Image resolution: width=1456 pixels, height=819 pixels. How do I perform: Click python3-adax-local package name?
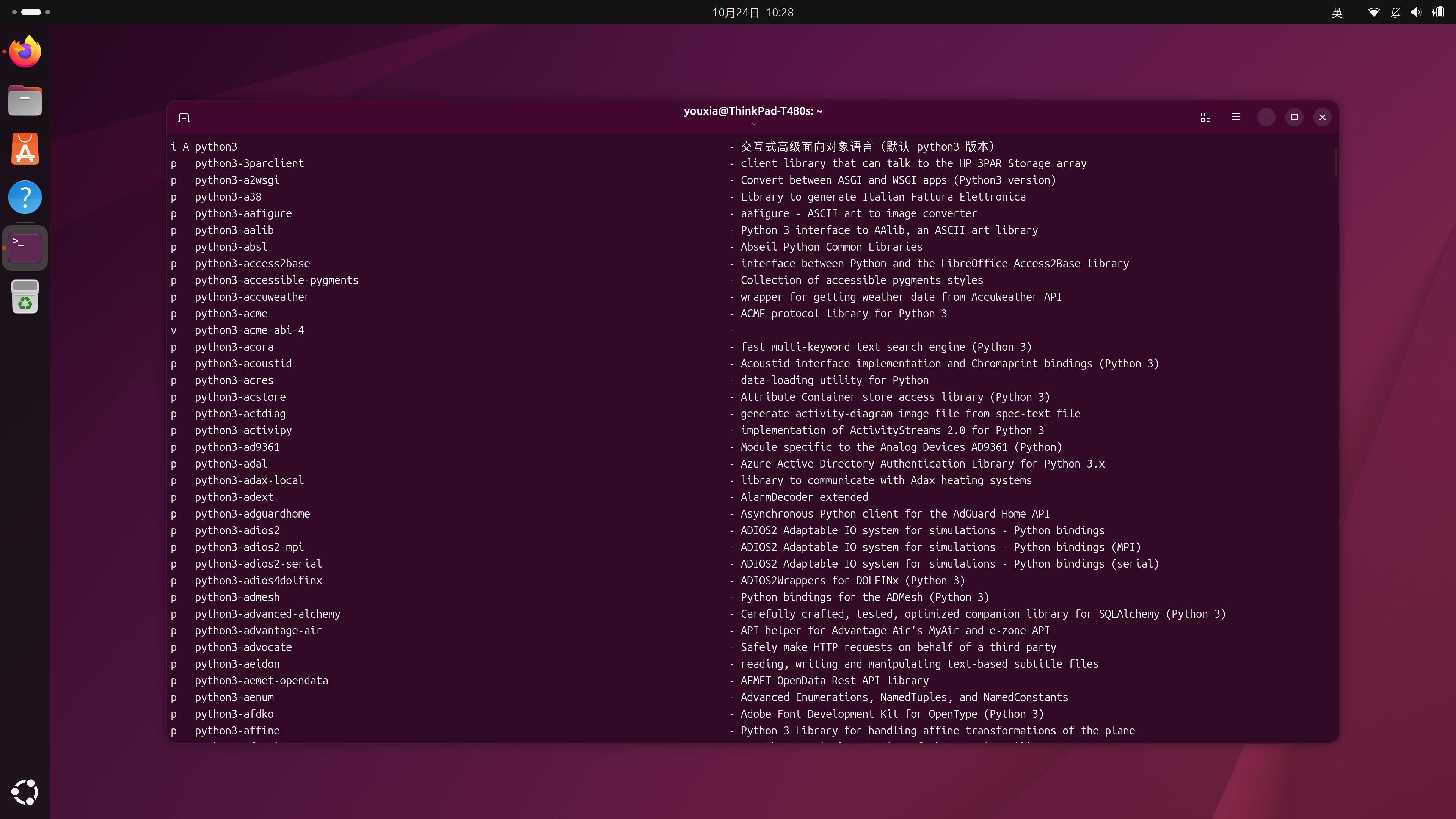(x=249, y=480)
